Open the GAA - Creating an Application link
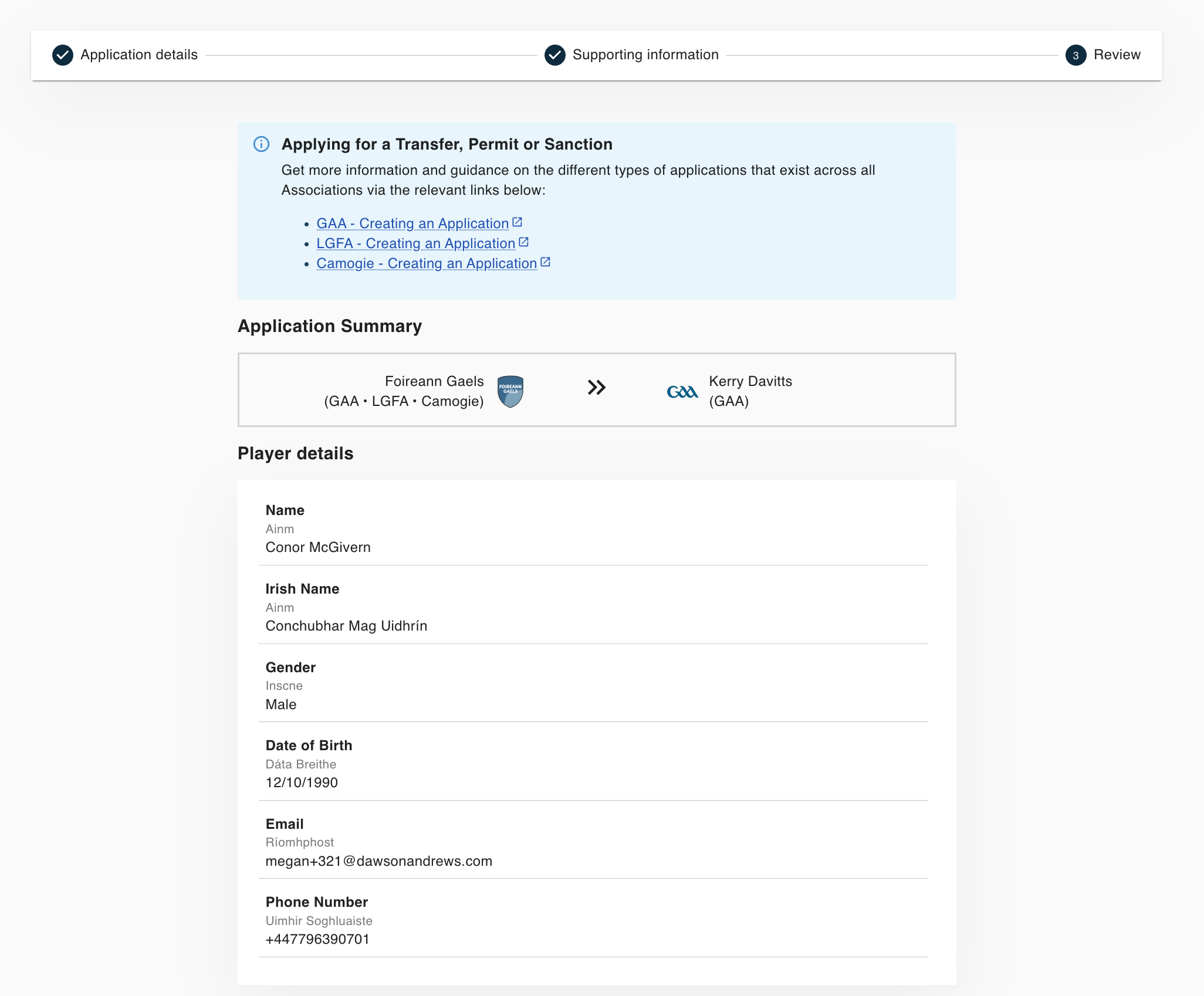This screenshot has width=1204, height=996. (412, 223)
